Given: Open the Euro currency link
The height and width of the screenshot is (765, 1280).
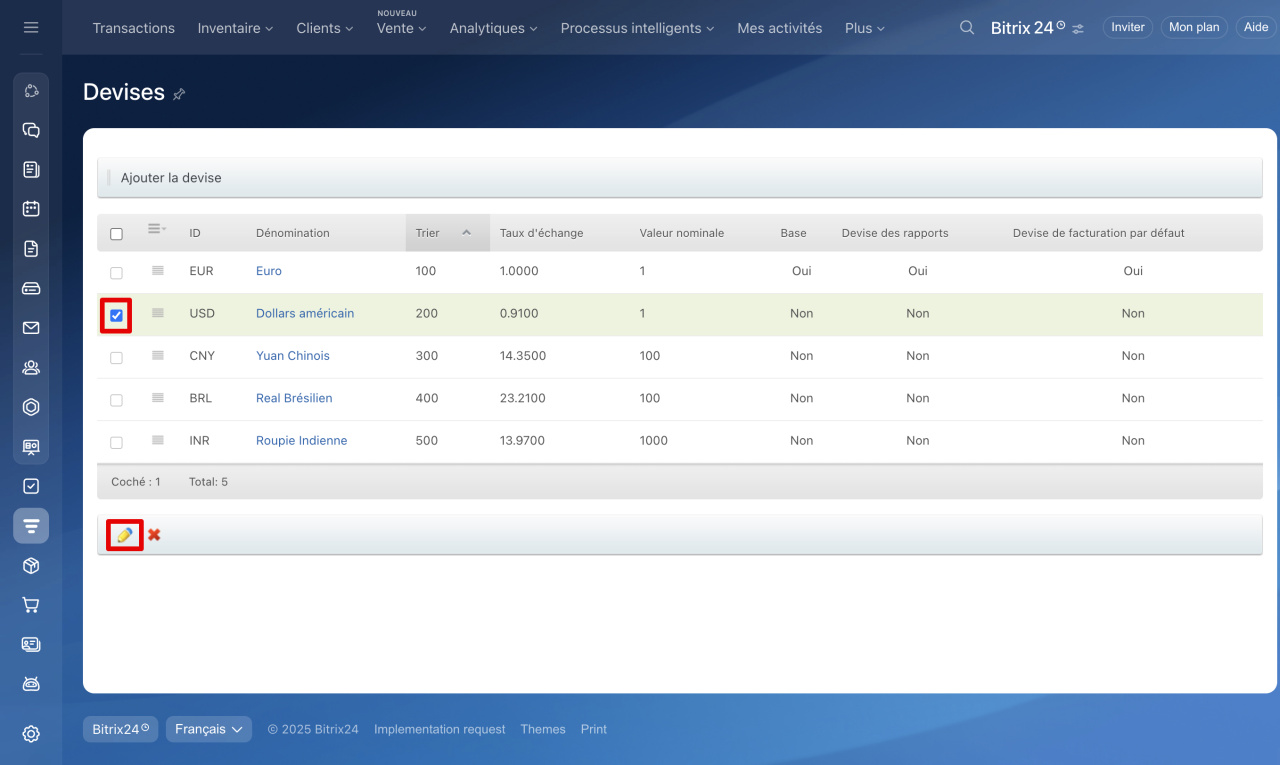Looking at the screenshot, I should (x=269, y=271).
